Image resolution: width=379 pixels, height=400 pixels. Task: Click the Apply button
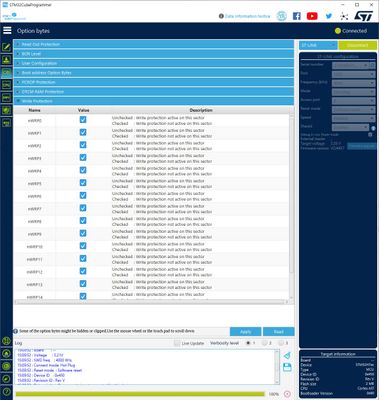click(246, 332)
